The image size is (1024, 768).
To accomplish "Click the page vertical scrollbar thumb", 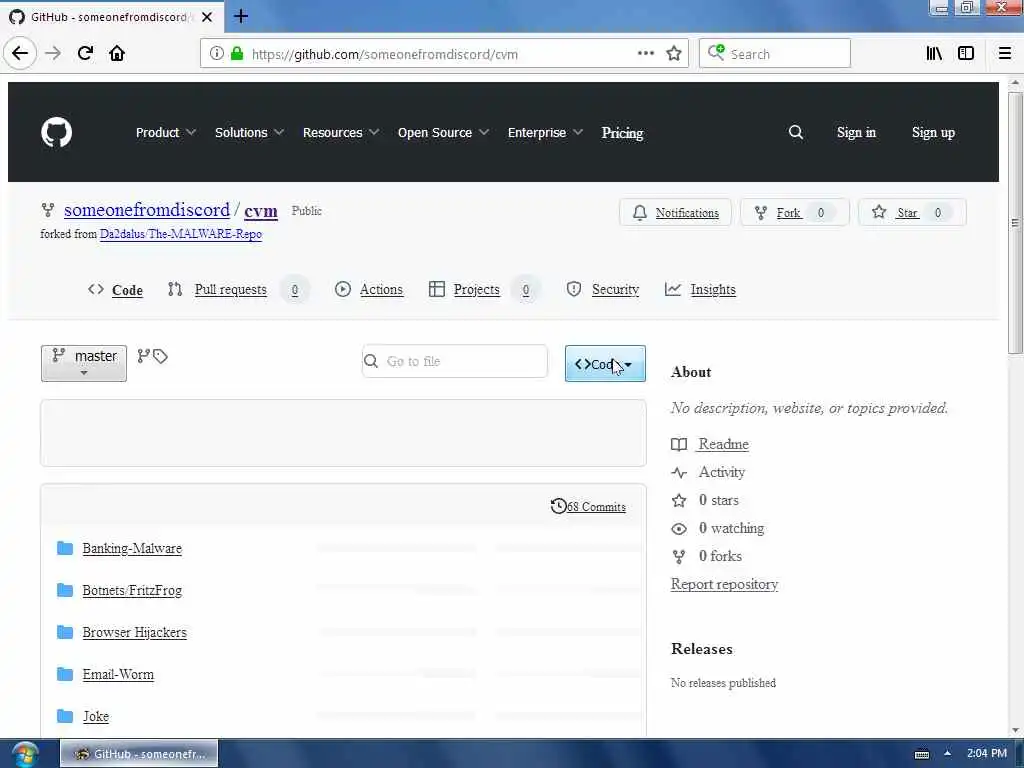I will point(1015,223).
